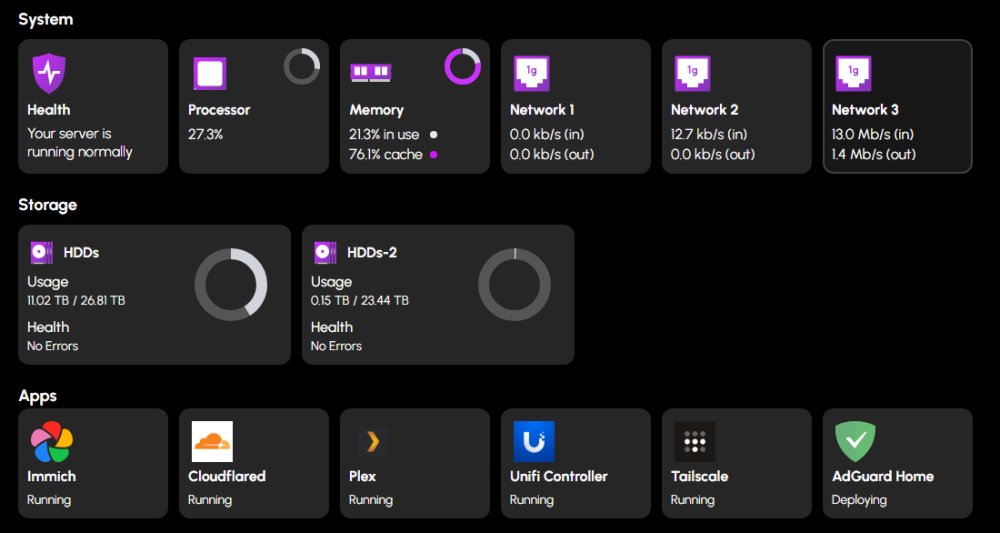Click the HDDs-2 storage usage donut chart
1000x533 pixels.
click(514, 285)
